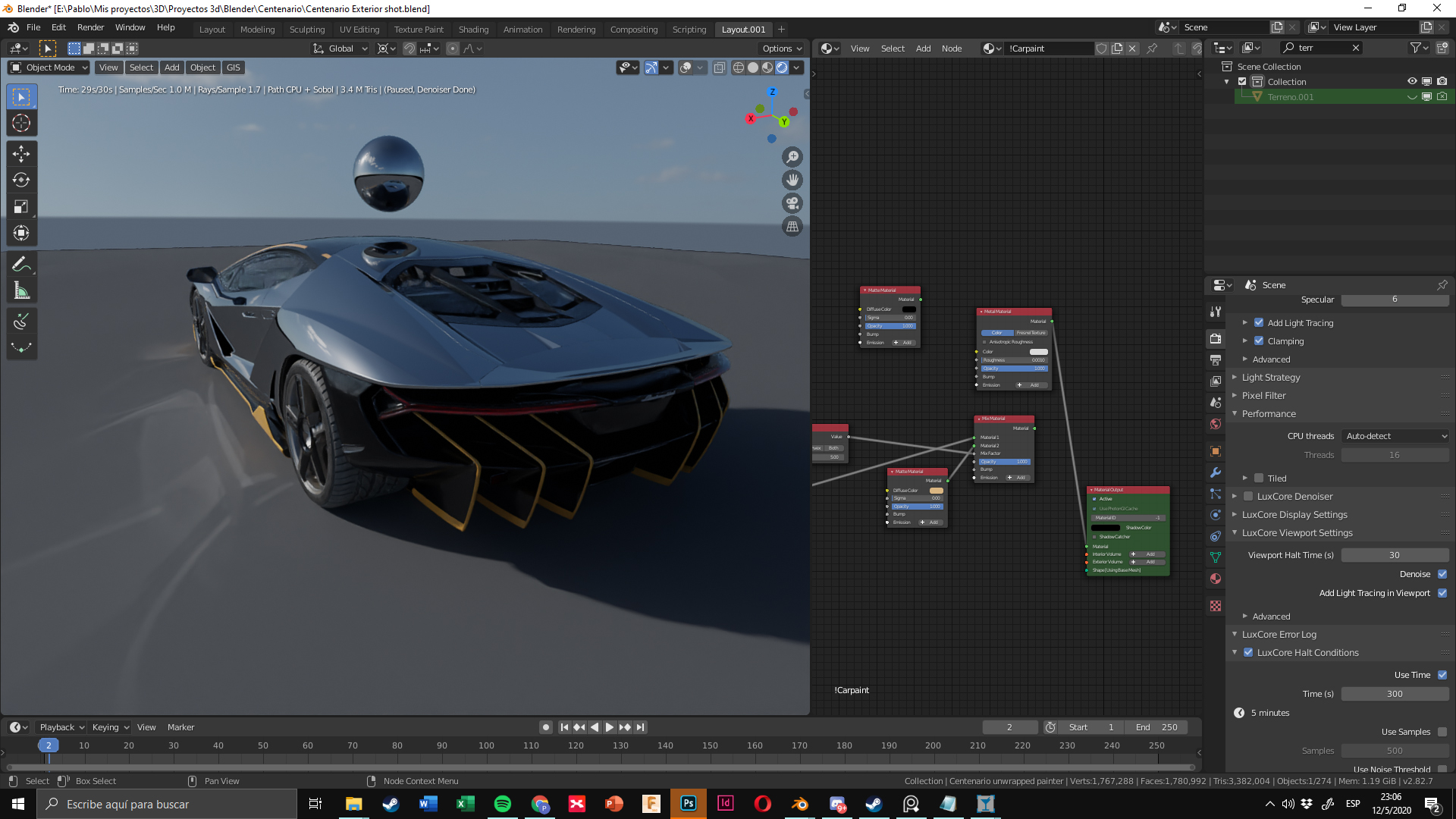Open the Render menu

click(90, 27)
